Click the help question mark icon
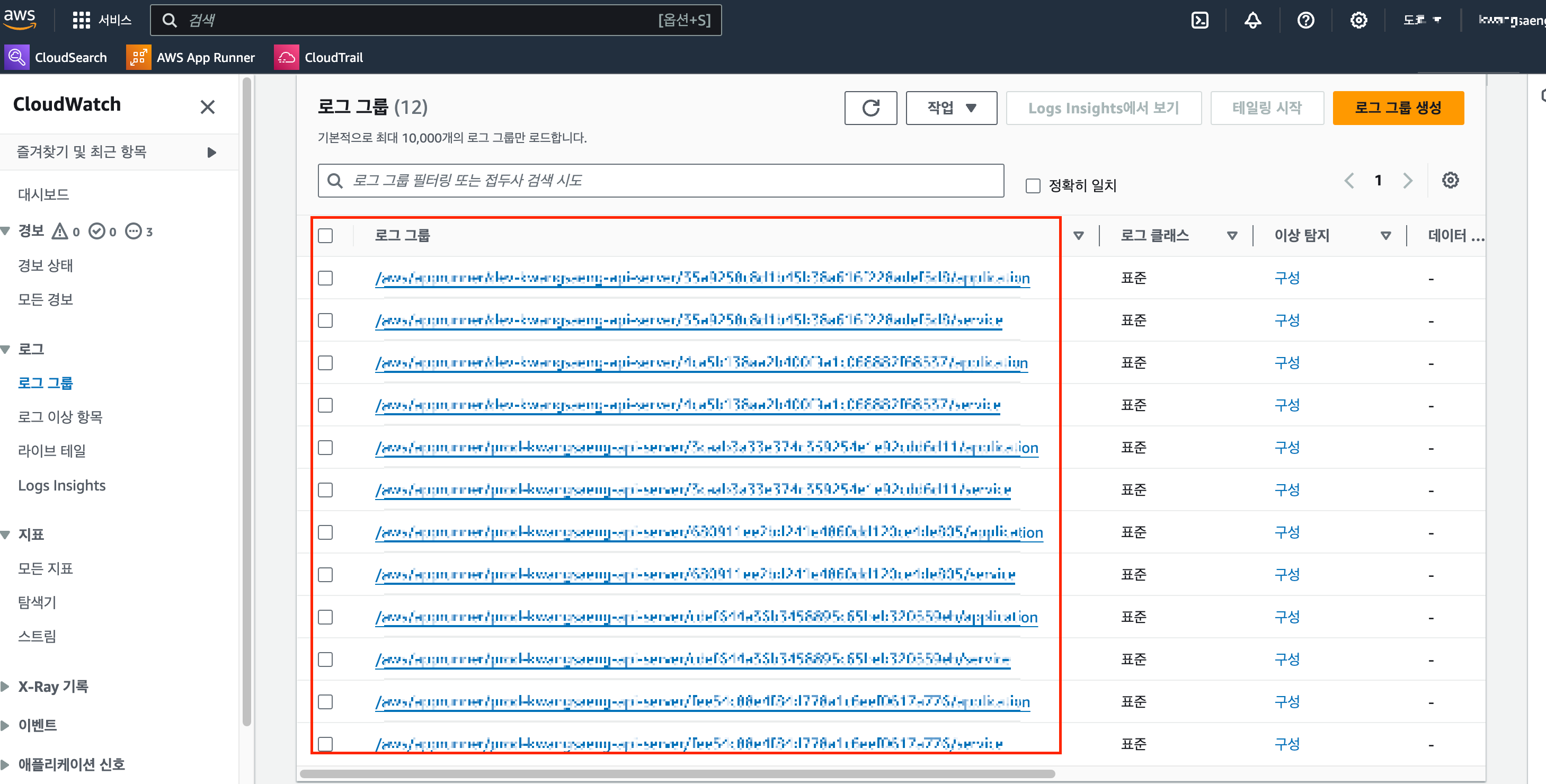Screen dimensions: 1546x784 point(1305,21)
